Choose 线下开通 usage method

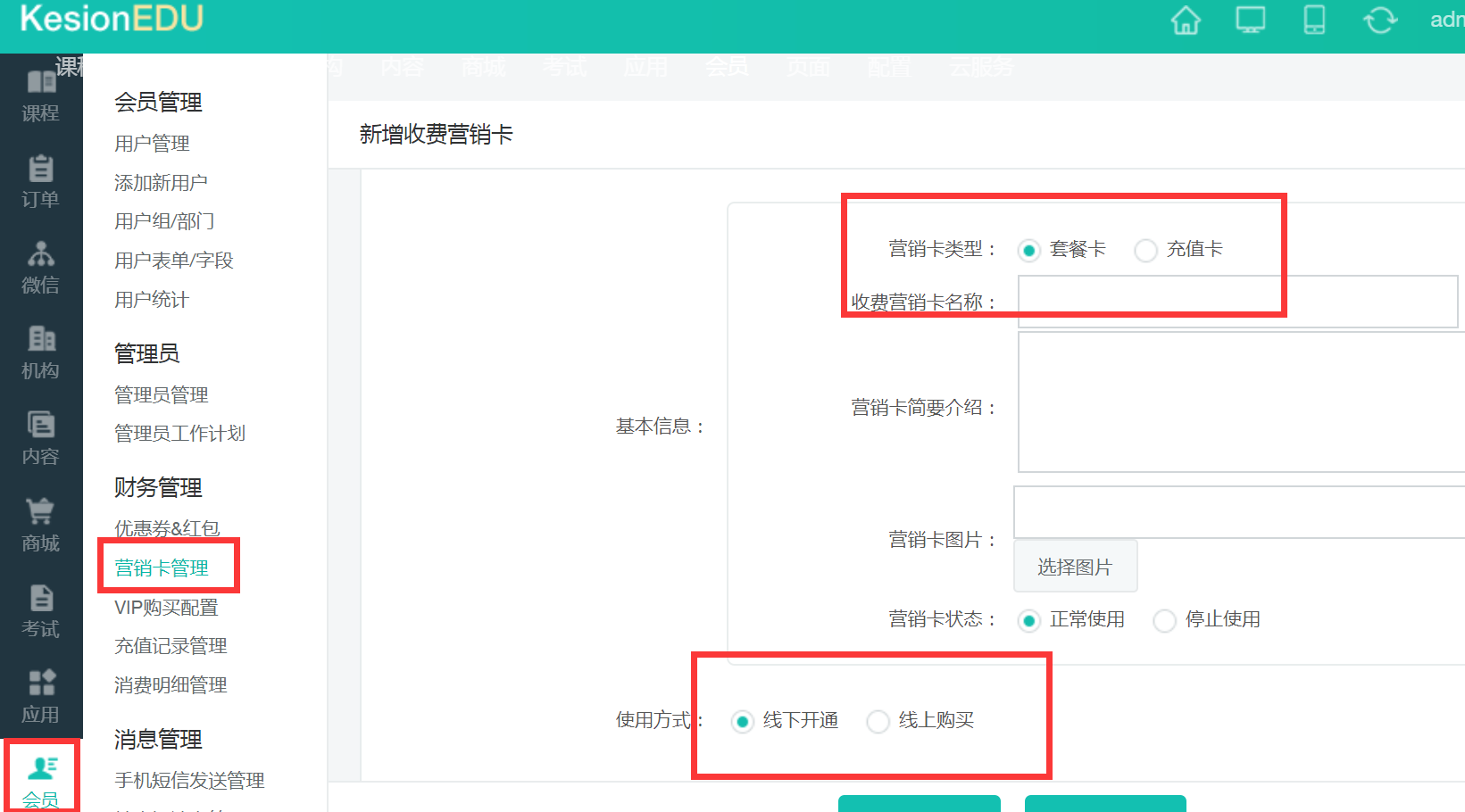[x=742, y=721]
